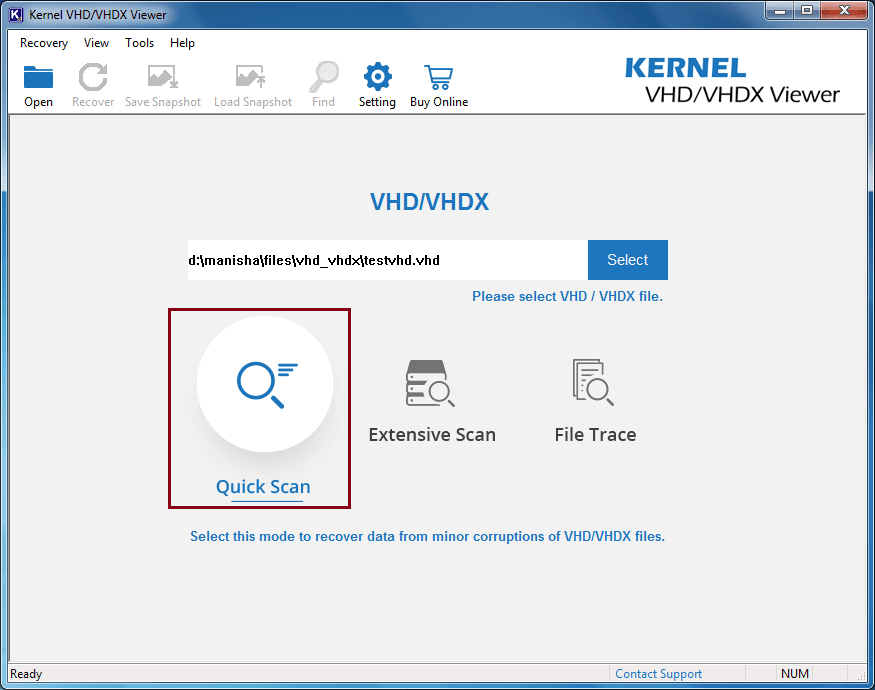Click the minor corruptions mode description text
This screenshot has width=875, height=690.
[427, 536]
